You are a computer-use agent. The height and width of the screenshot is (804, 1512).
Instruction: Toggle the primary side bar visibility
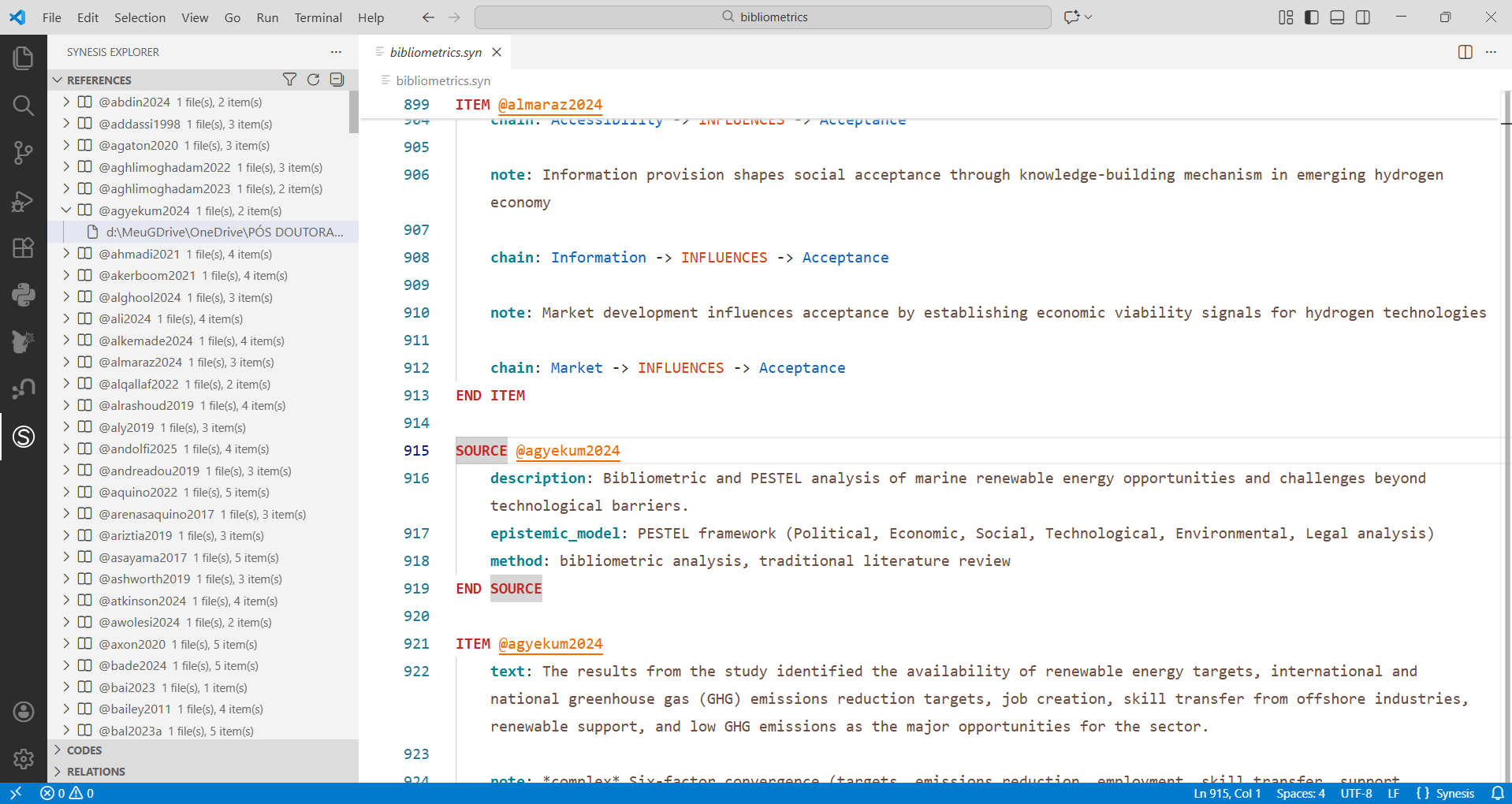1312,17
